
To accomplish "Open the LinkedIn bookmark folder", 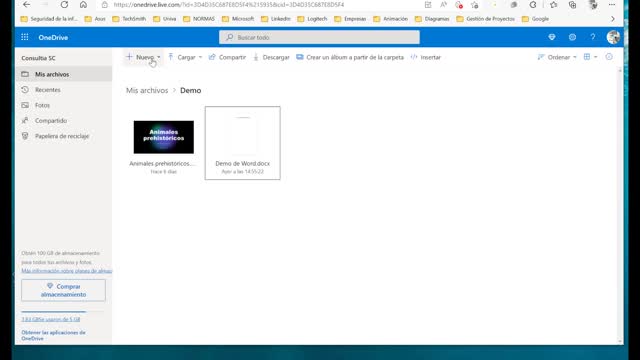I will 276,19.
